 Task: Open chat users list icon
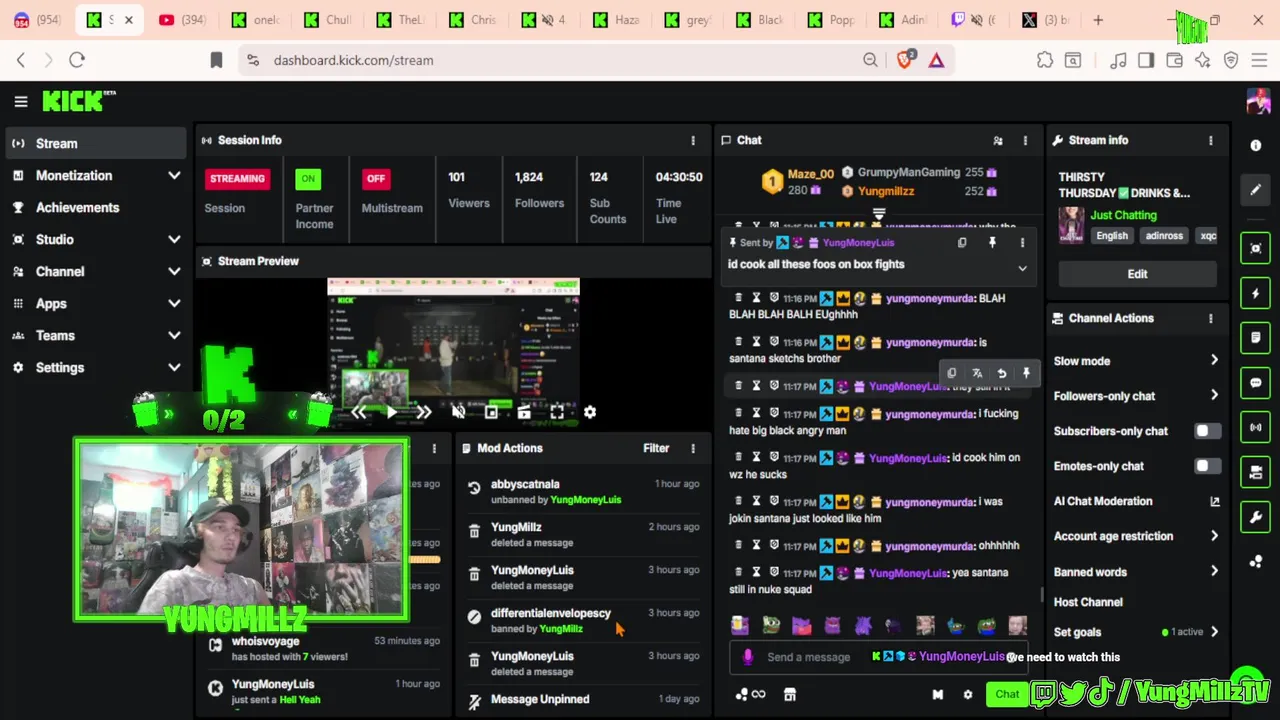pyautogui.click(x=997, y=140)
